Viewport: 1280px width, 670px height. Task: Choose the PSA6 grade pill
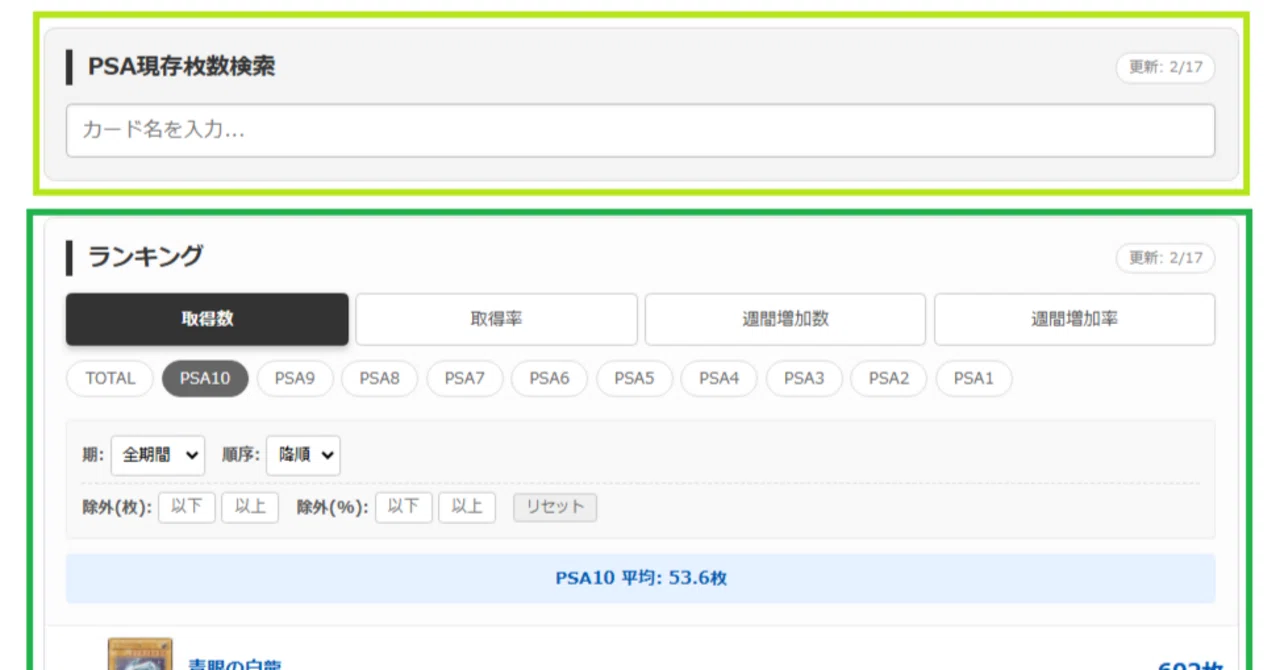coord(549,379)
